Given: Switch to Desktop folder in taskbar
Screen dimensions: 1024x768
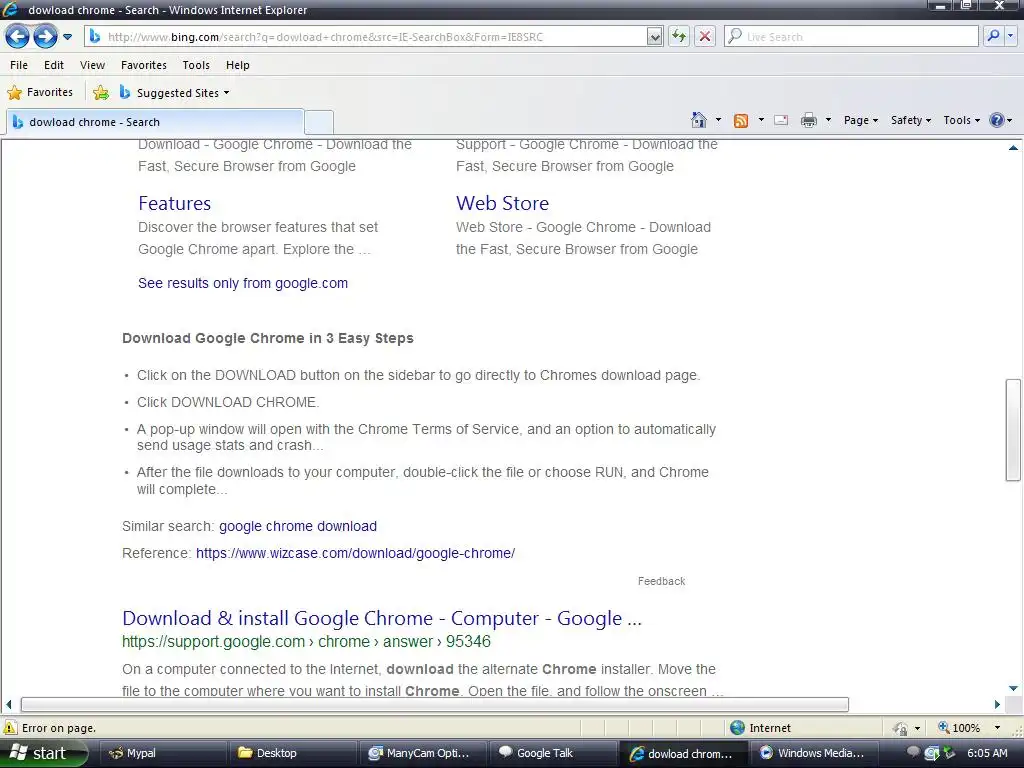Looking at the screenshot, I should [x=293, y=753].
